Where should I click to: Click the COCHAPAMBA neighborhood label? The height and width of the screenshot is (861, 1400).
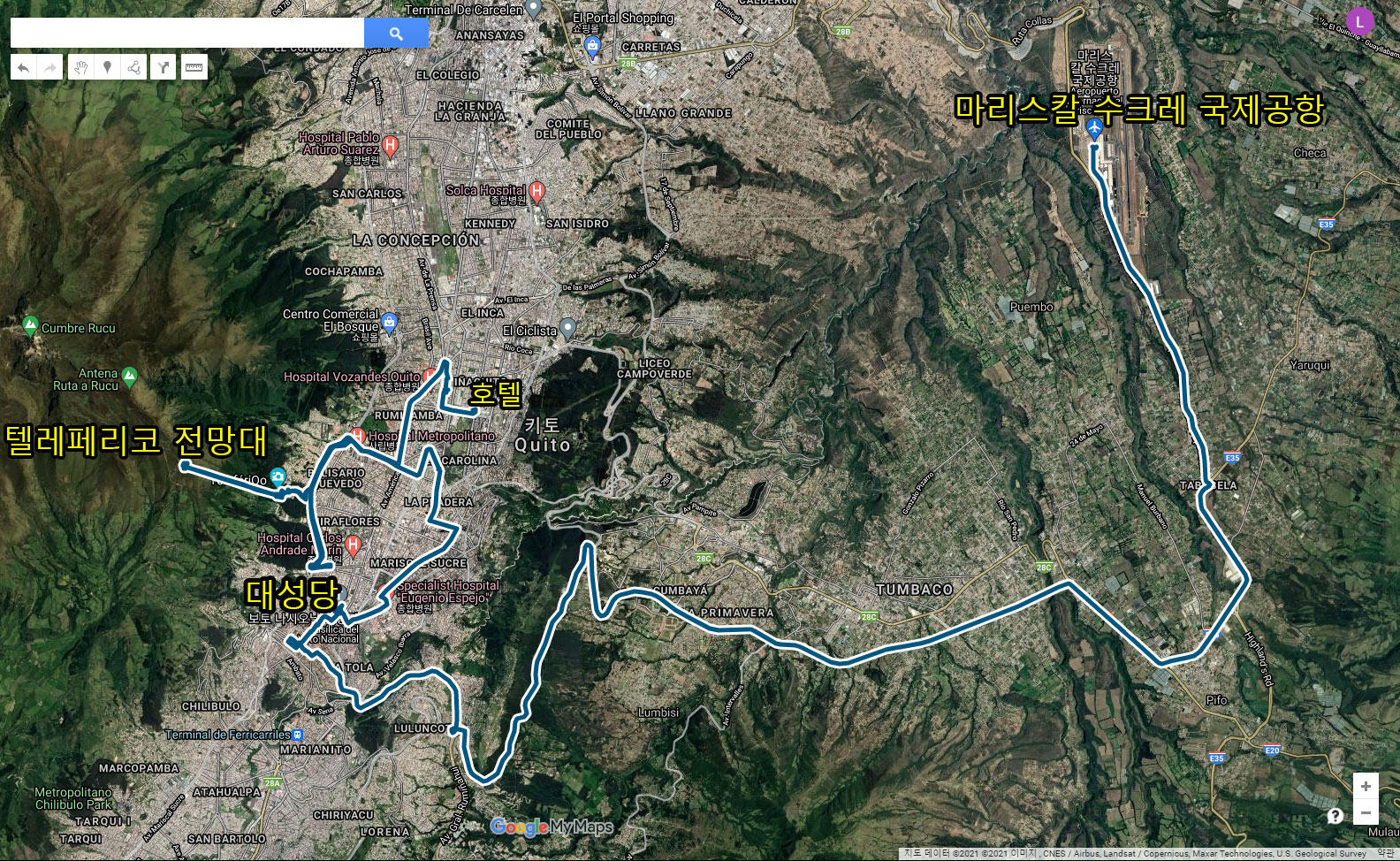point(344,271)
